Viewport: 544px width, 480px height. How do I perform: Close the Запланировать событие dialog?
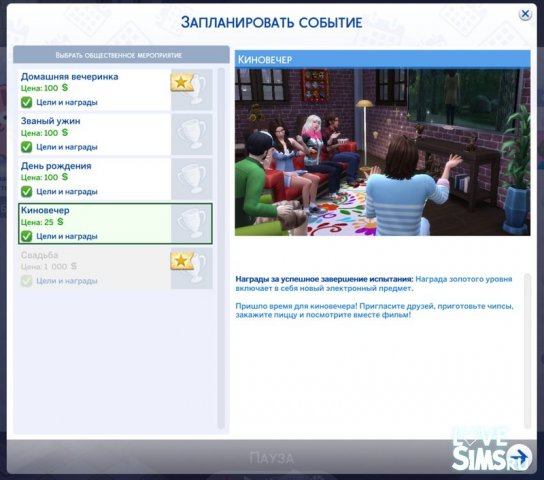[525, 14]
